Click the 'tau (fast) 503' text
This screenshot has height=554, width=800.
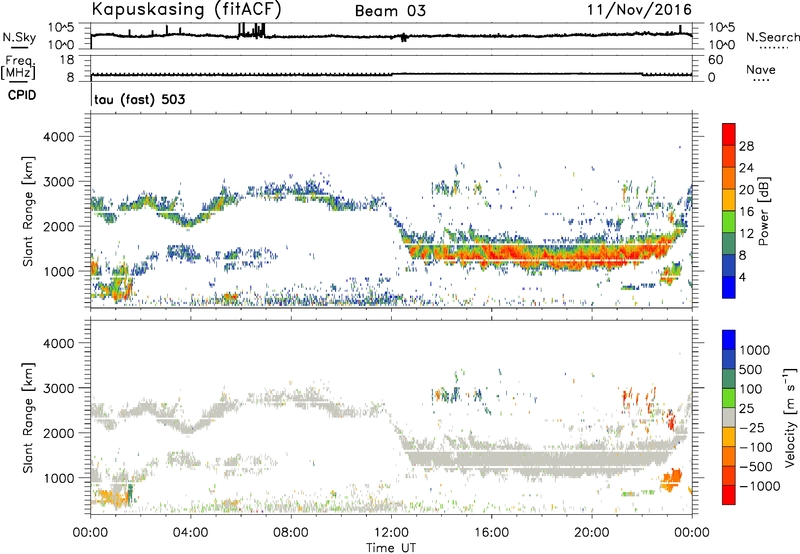coord(140,99)
